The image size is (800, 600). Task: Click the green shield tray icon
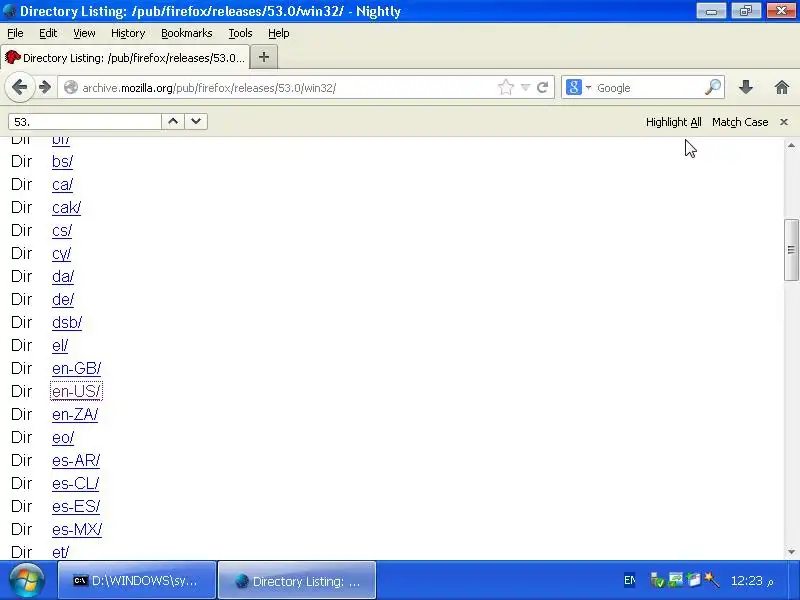click(x=657, y=580)
